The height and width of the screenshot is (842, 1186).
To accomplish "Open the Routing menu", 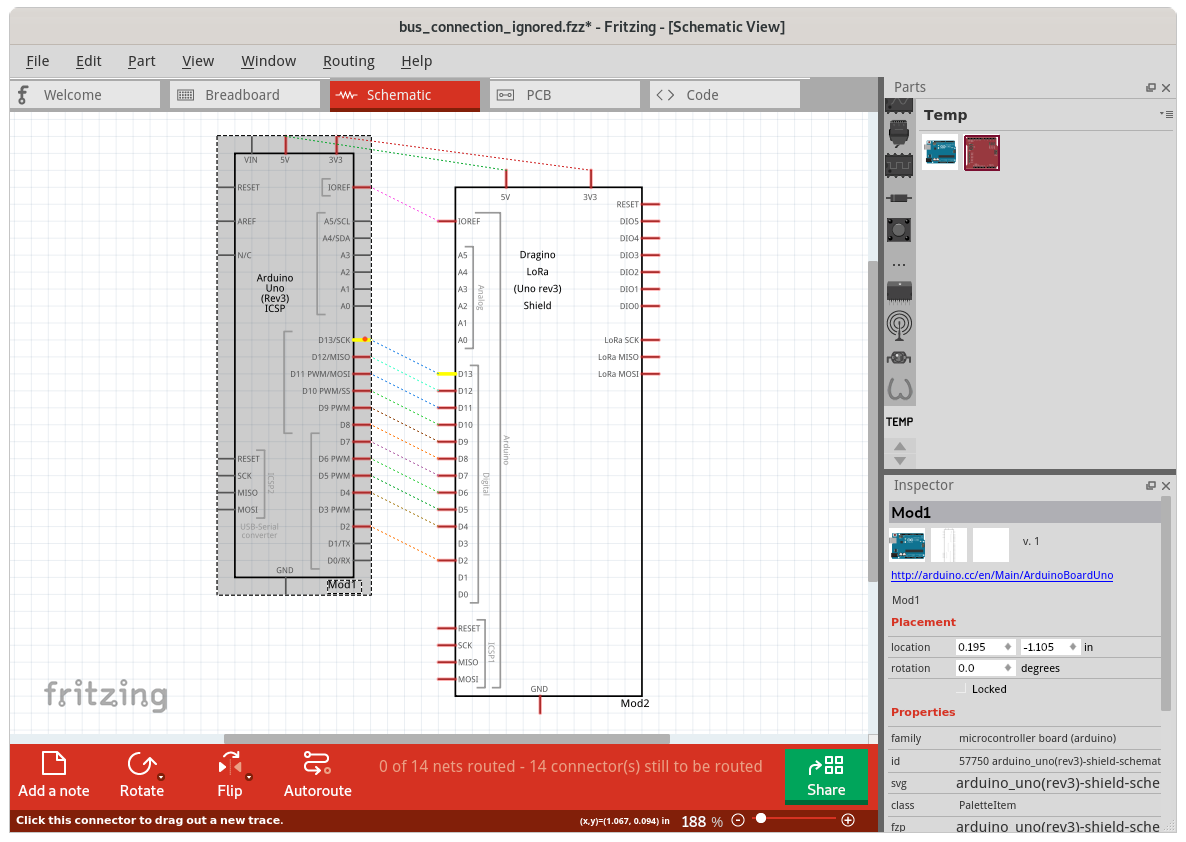I will (x=348, y=61).
